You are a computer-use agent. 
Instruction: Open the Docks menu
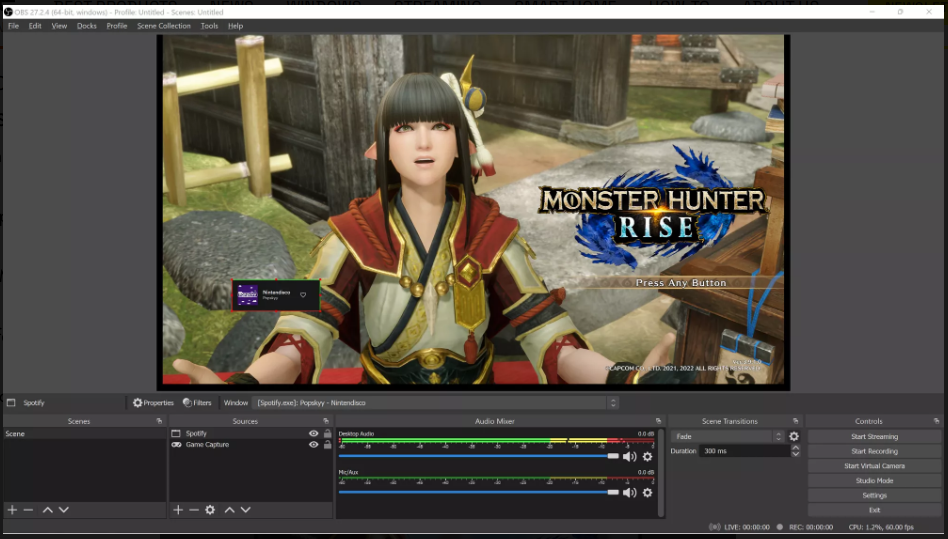(x=86, y=26)
